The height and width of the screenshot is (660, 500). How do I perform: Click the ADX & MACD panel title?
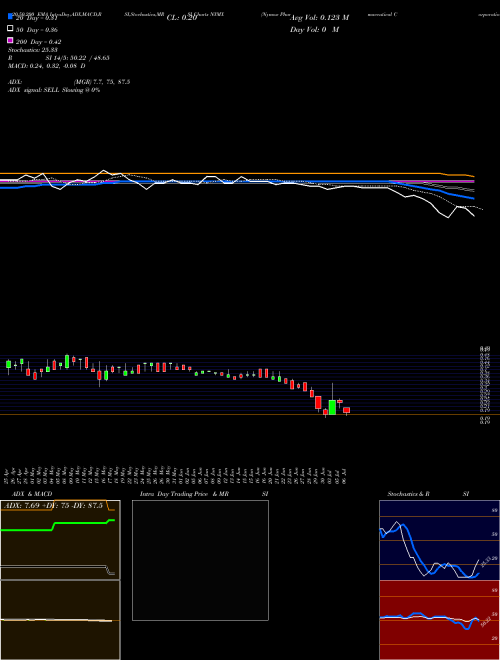tap(32, 494)
